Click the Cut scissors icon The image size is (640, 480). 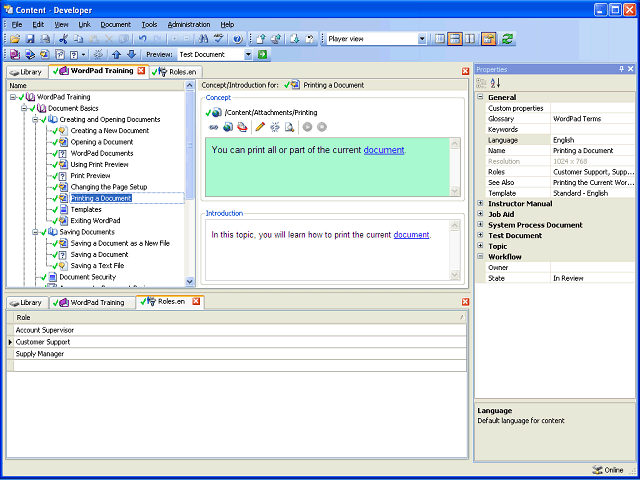[63, 39]
